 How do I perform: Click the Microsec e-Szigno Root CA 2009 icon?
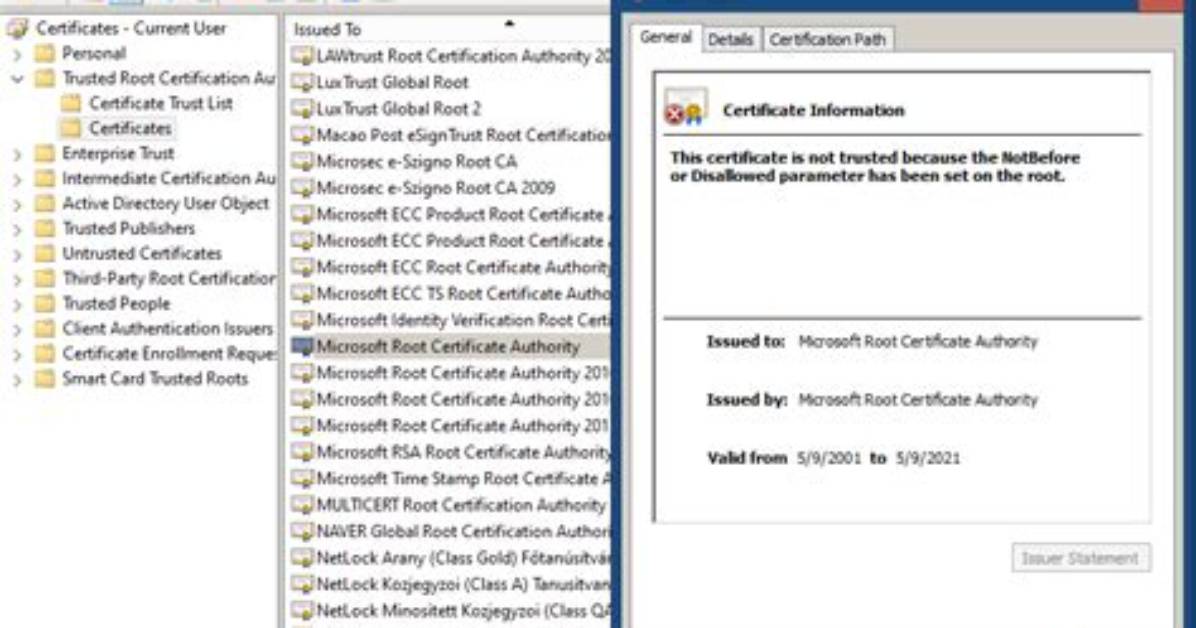pyautogui.click(x=302, y=188)
